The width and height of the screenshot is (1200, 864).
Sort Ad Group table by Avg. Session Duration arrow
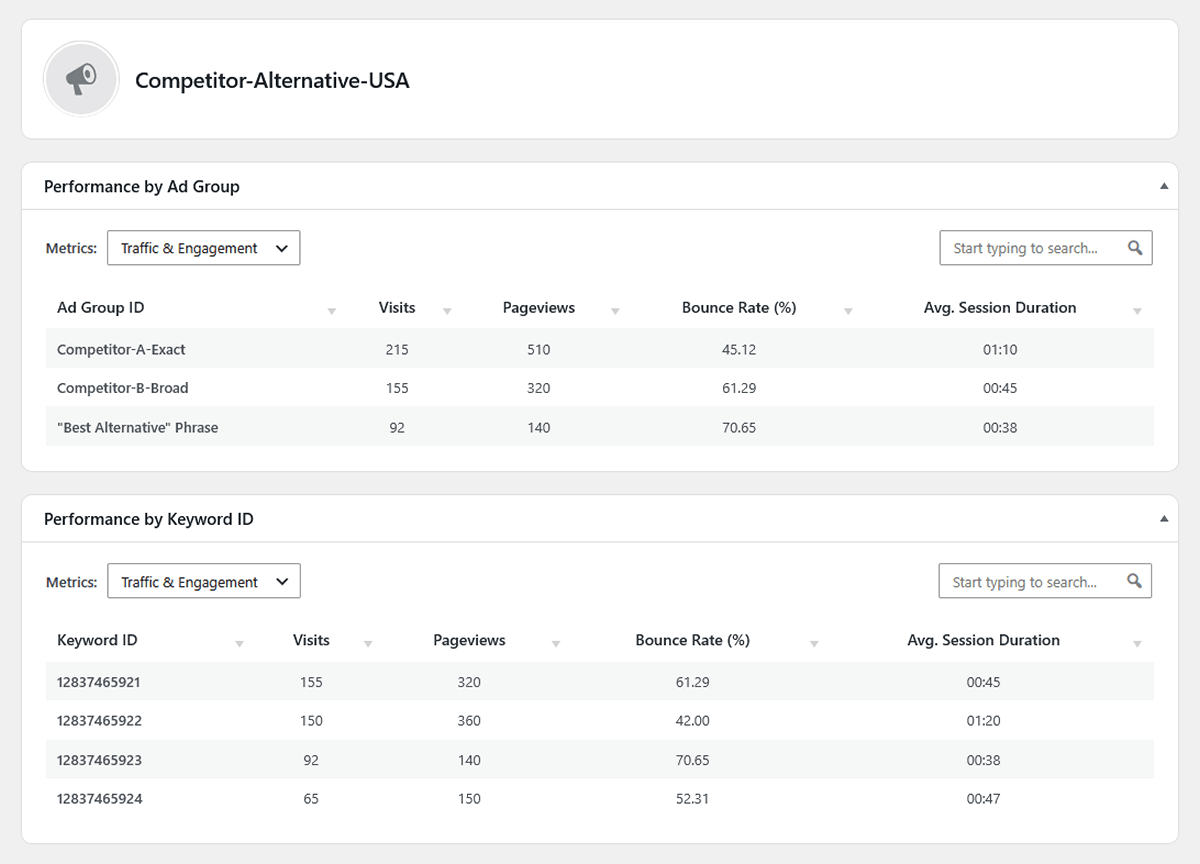(x=1137, y=312)
